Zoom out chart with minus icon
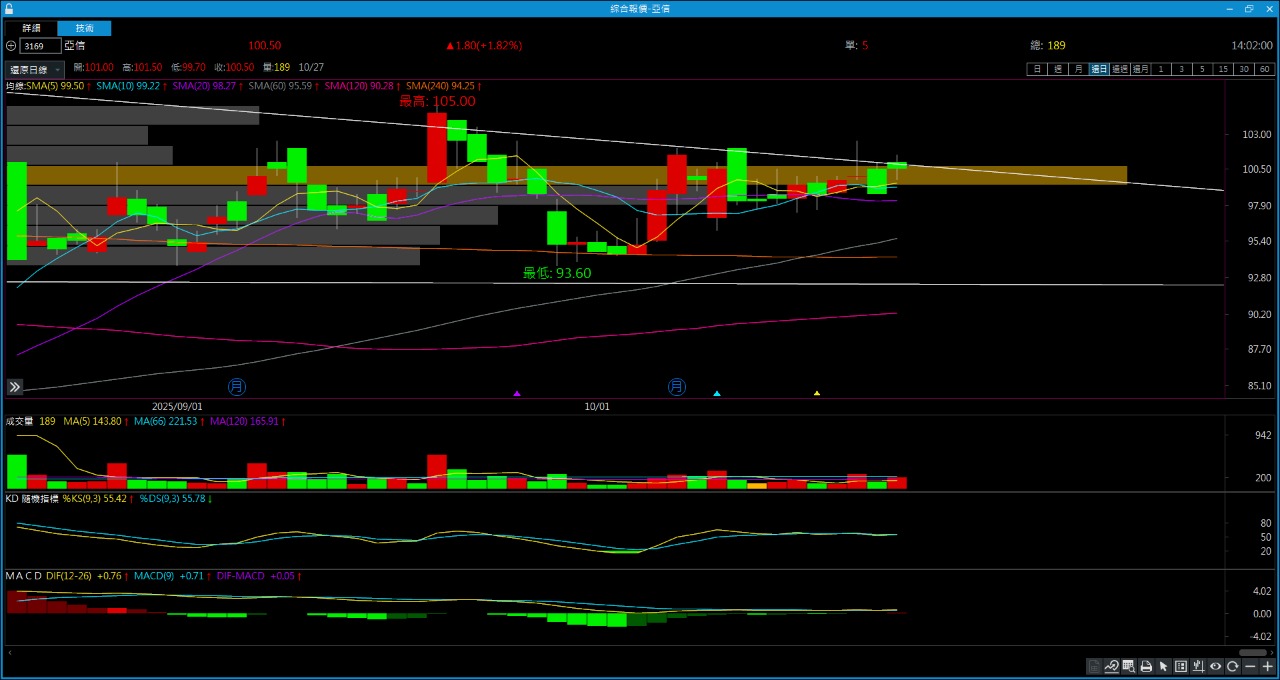 click(x=1250, y=666)
